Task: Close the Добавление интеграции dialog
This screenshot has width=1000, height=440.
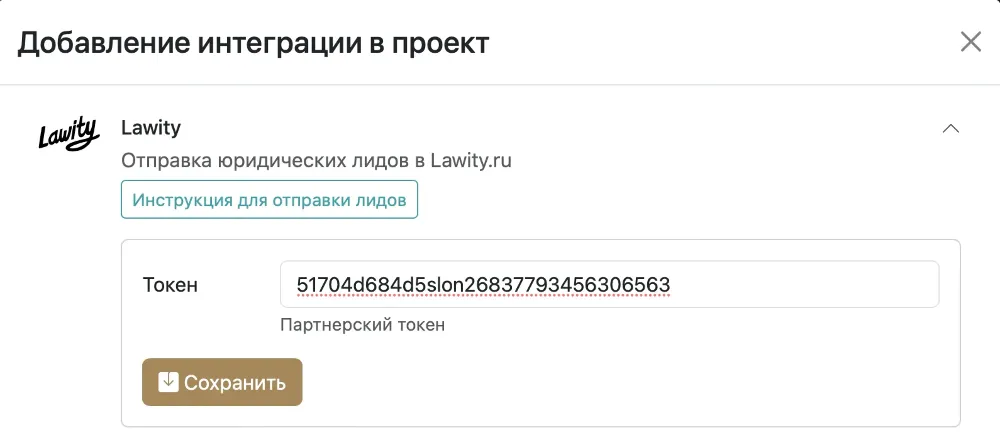Action: click(x=970, y=42)
